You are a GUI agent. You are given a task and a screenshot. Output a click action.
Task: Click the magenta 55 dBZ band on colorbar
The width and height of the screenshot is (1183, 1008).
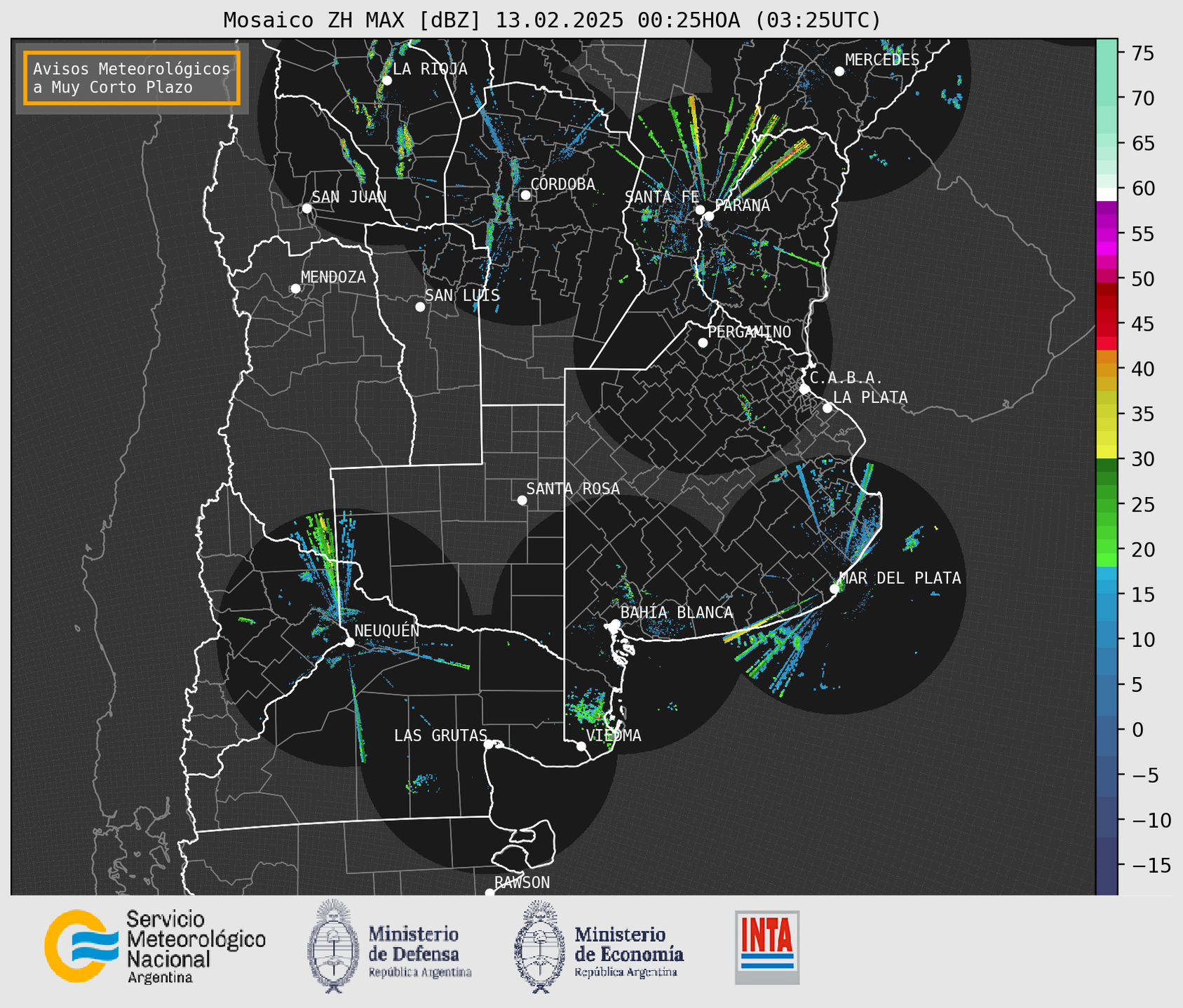(x=1107, y=234)
